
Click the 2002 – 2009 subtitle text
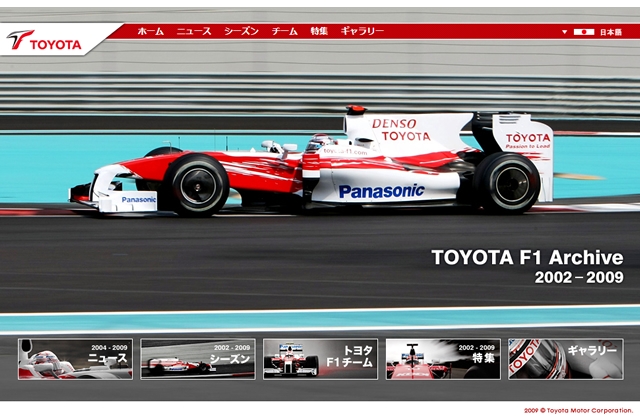point(579,278)
